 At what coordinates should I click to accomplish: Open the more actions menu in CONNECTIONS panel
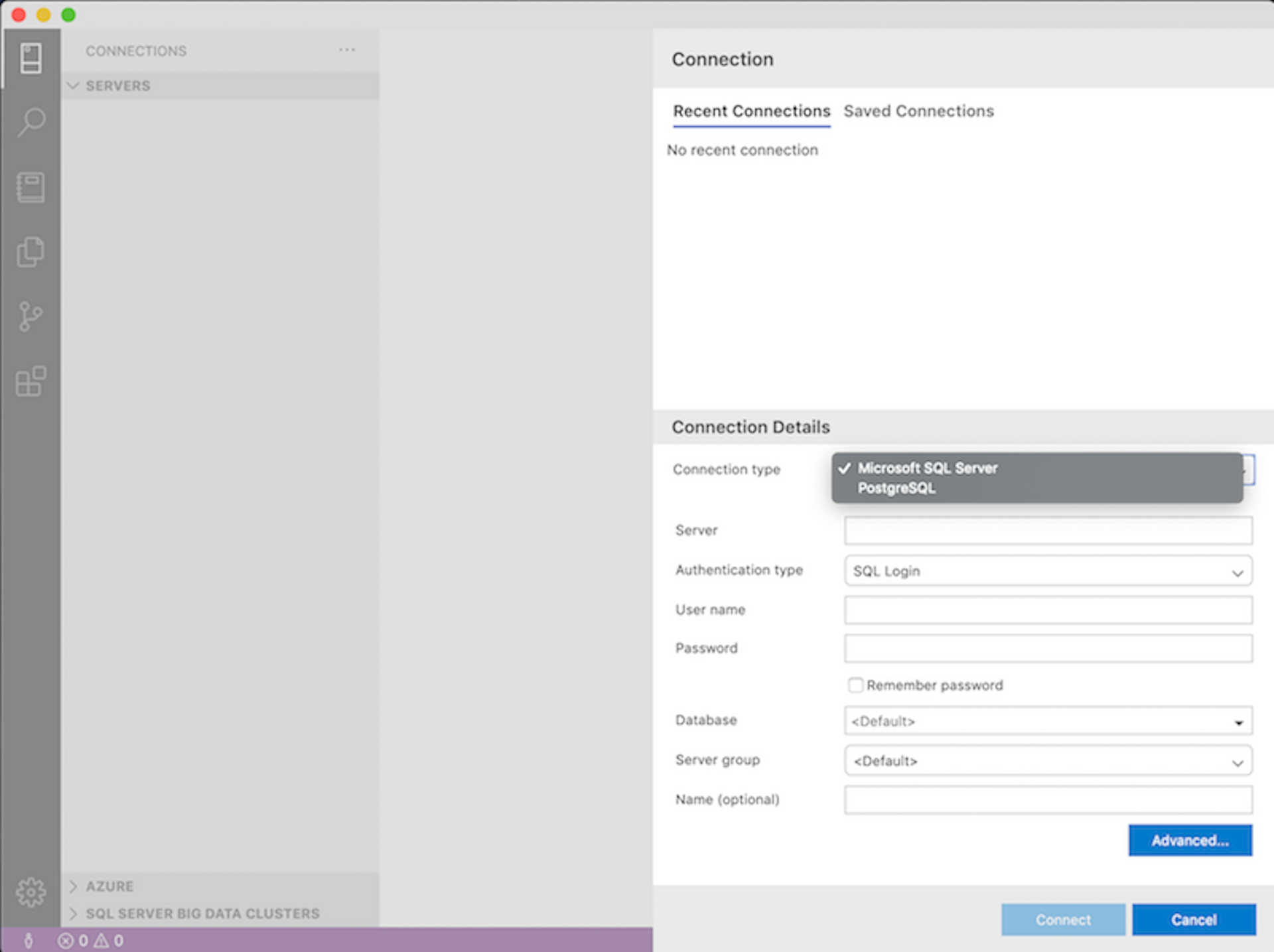347,50
